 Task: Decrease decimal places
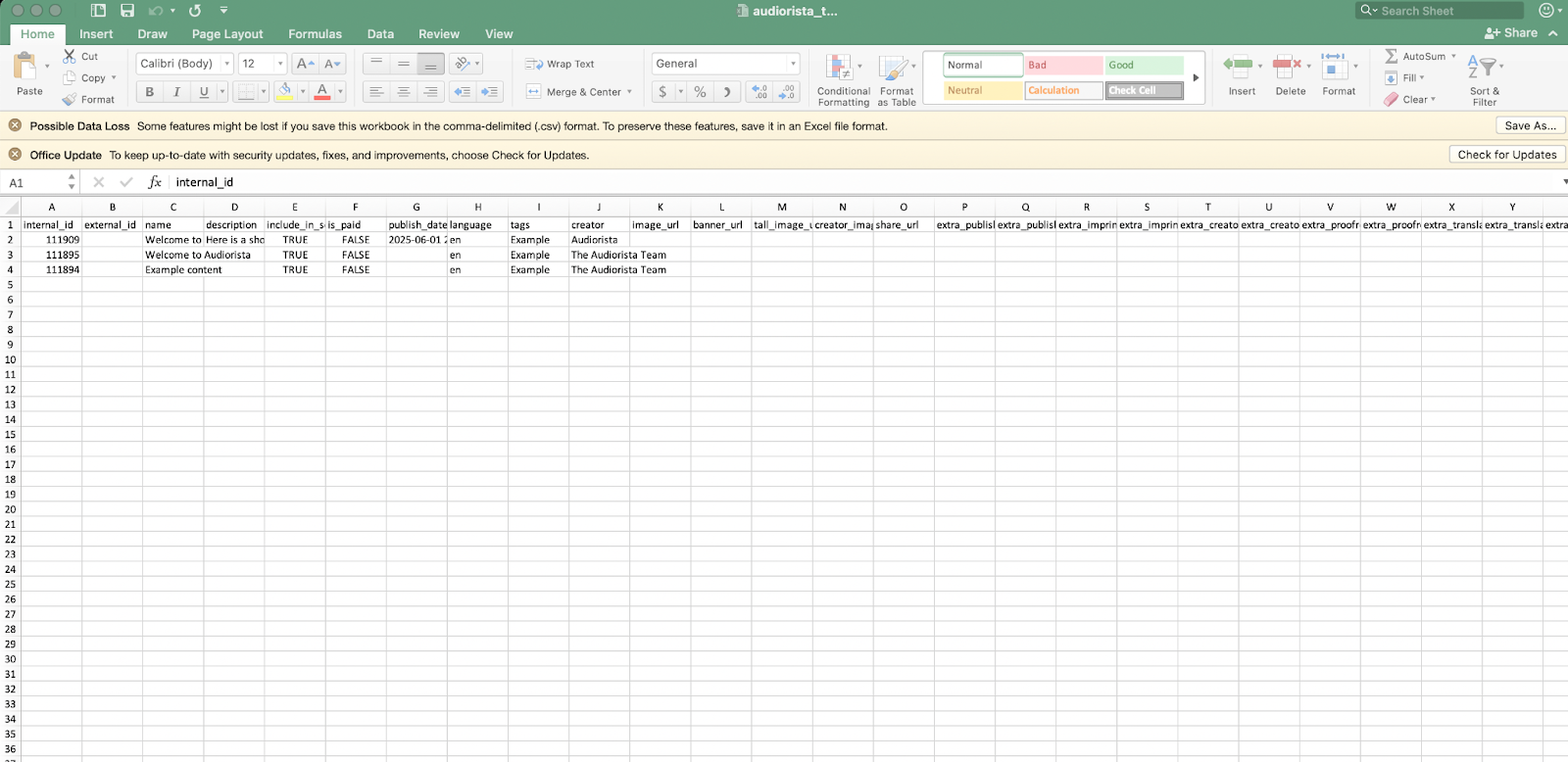787,92
